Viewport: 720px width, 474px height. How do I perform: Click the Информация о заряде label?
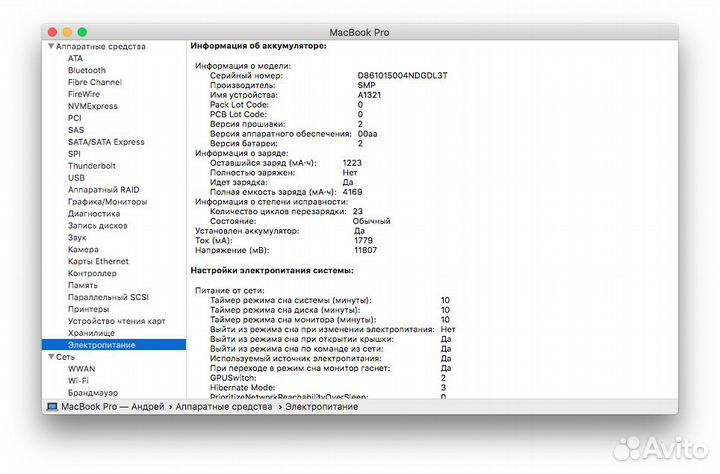coord(242,153)
